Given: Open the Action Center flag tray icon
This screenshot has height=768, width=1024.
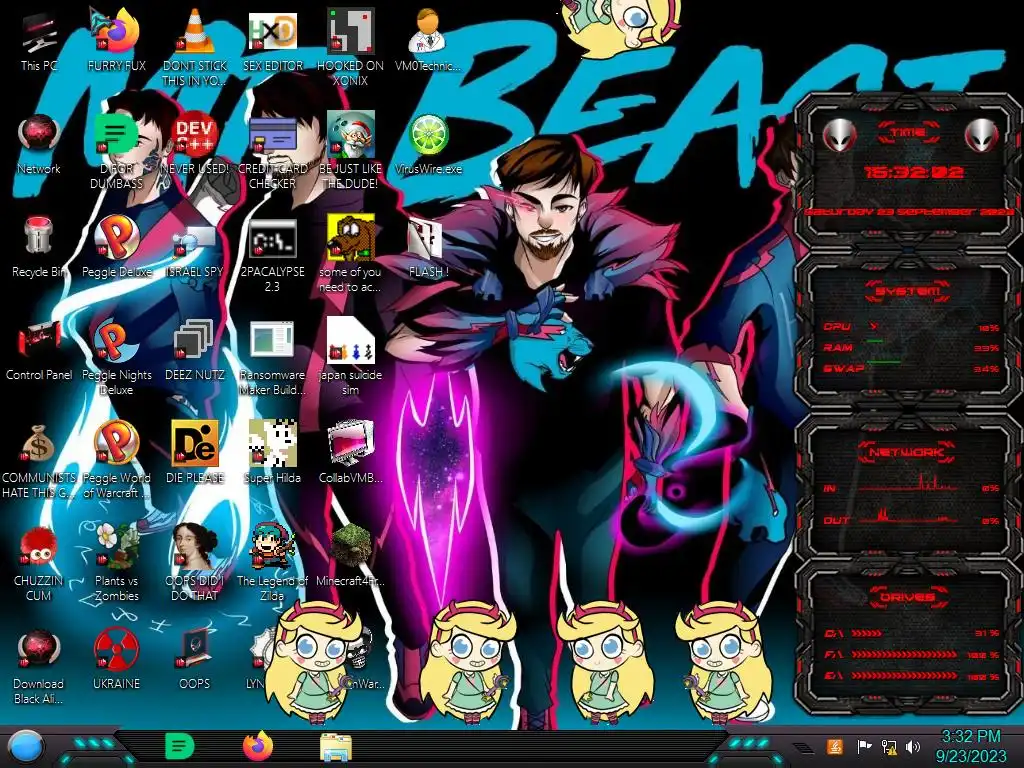Looking at the screenshot, I should 864,746.
